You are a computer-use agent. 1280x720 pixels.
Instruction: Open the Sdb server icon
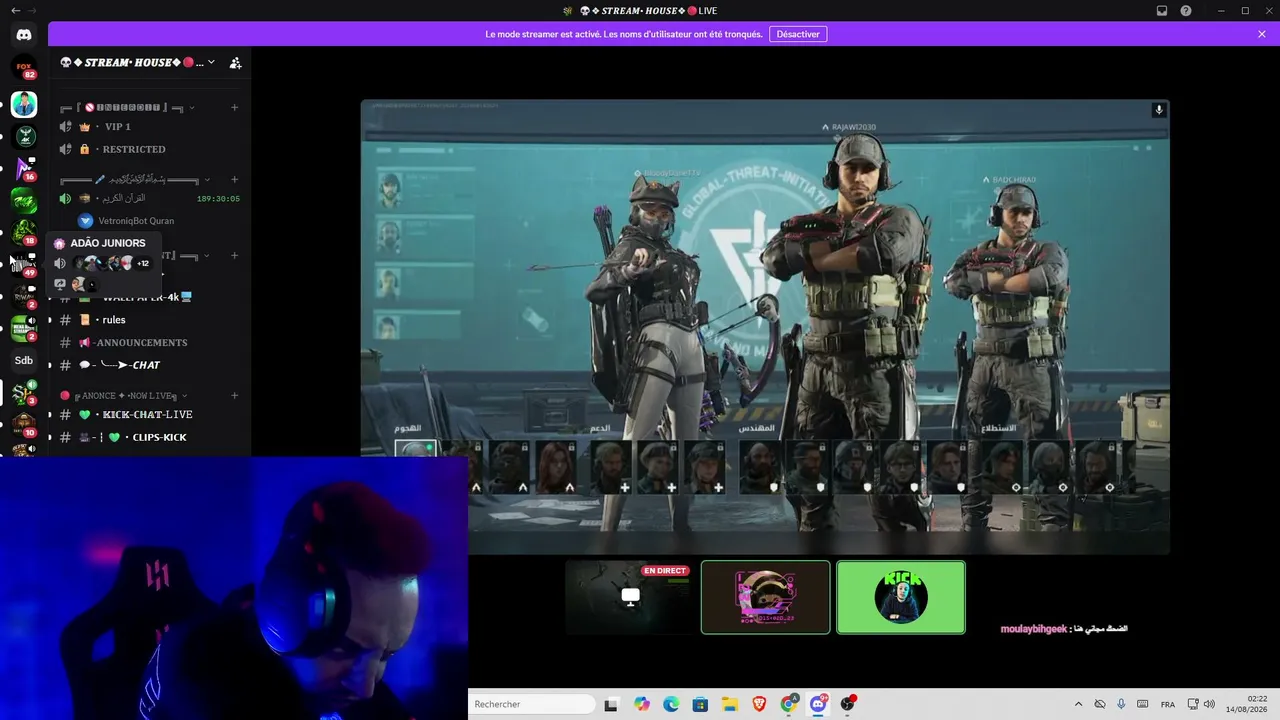pyautogui.click(x=24, y=360)
